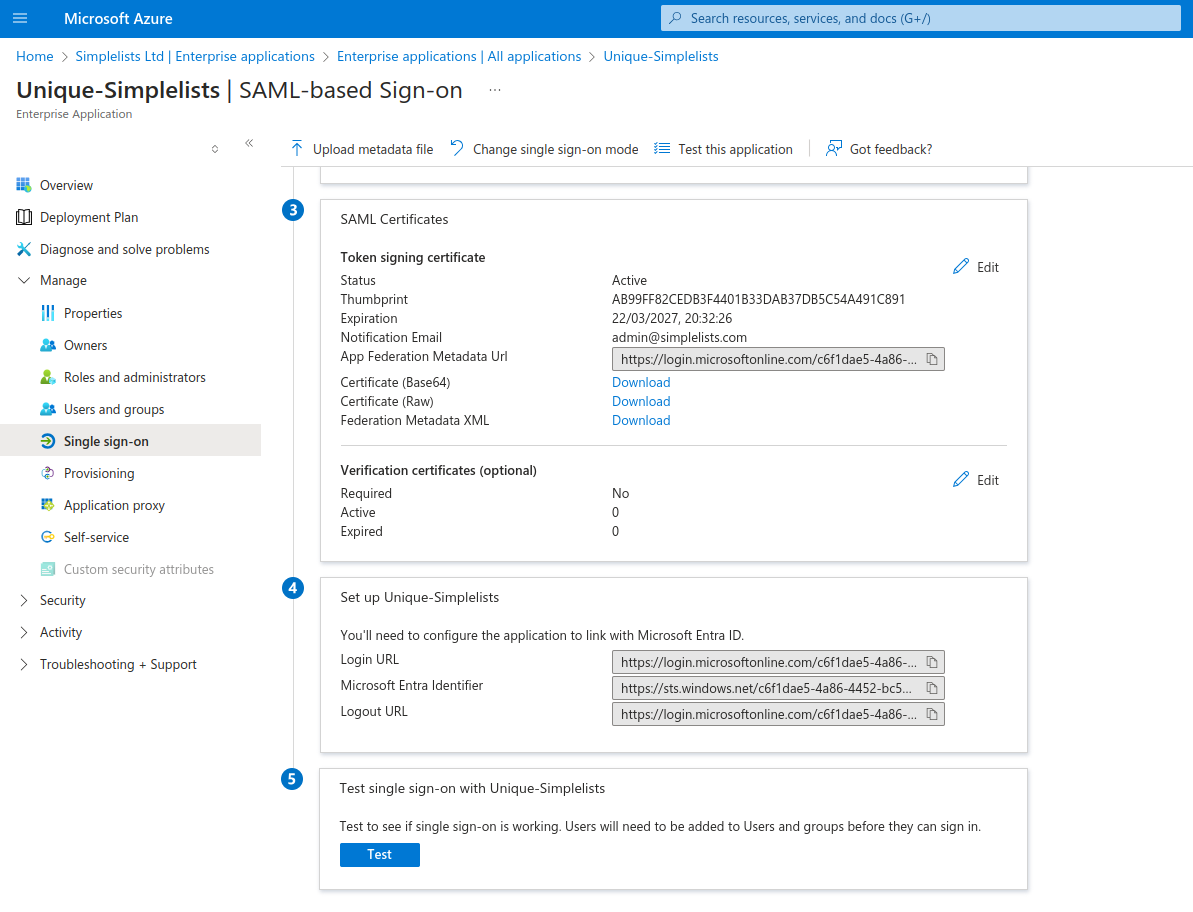The height and width of the screenshot is (912, 1193).
Task: Click the Roles and administrators icon
Action: [x=48, y=377]
